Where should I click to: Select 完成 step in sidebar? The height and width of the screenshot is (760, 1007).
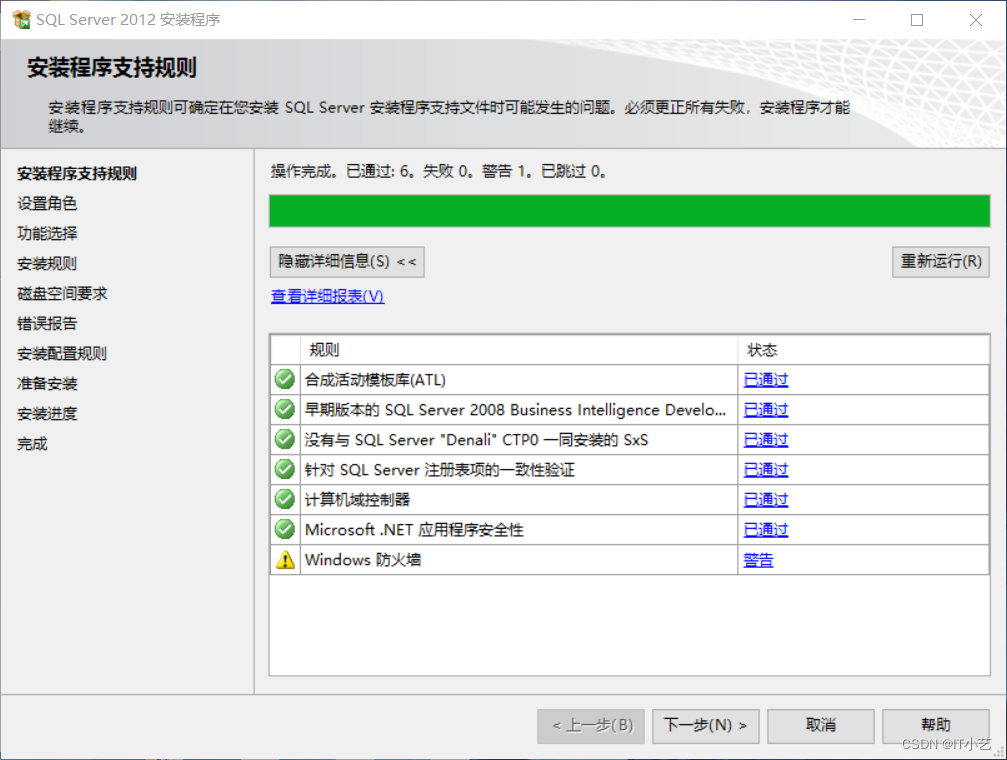coord(32,443)
